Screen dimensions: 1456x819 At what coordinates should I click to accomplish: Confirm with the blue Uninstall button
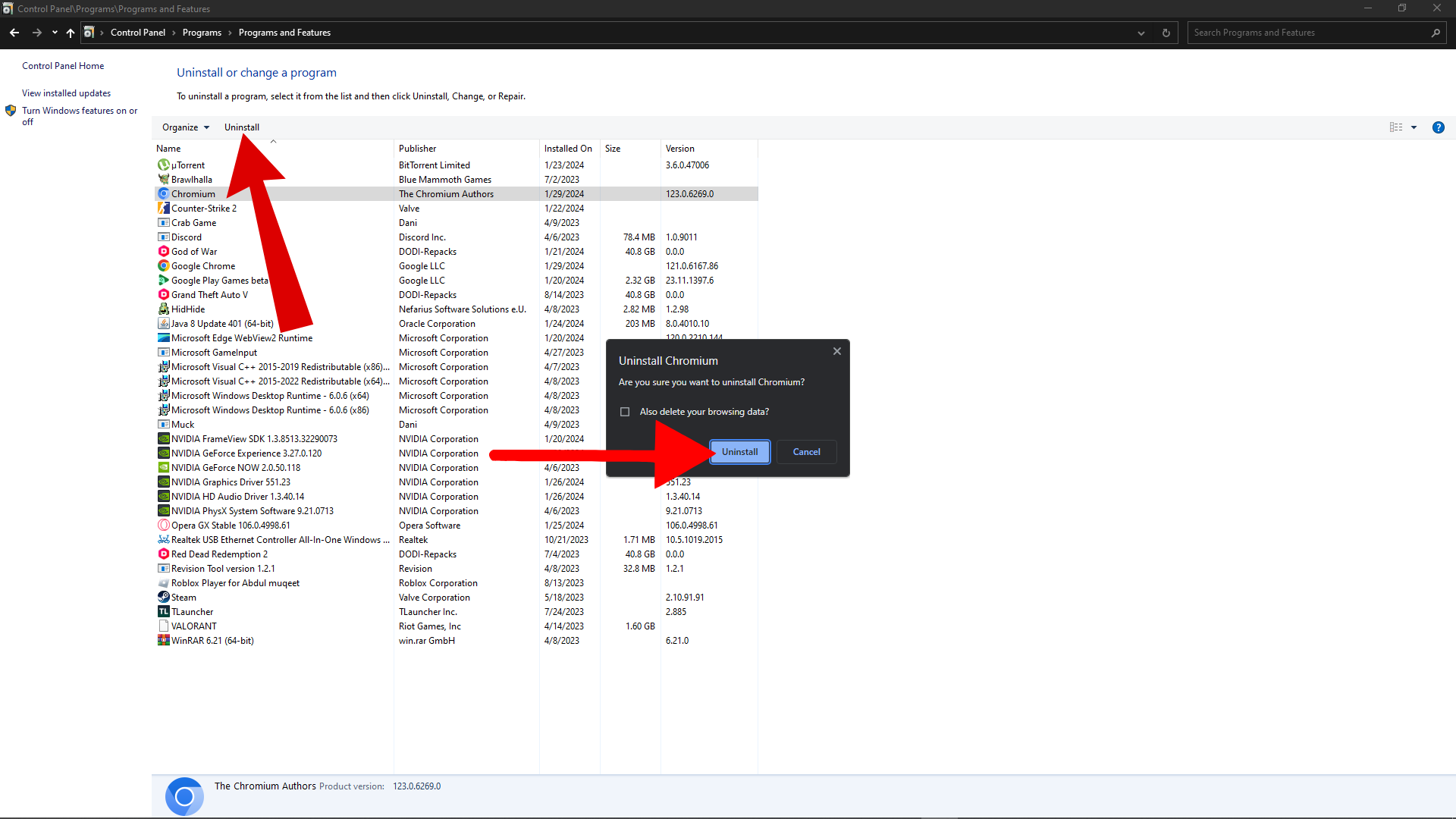click(739, 452)
